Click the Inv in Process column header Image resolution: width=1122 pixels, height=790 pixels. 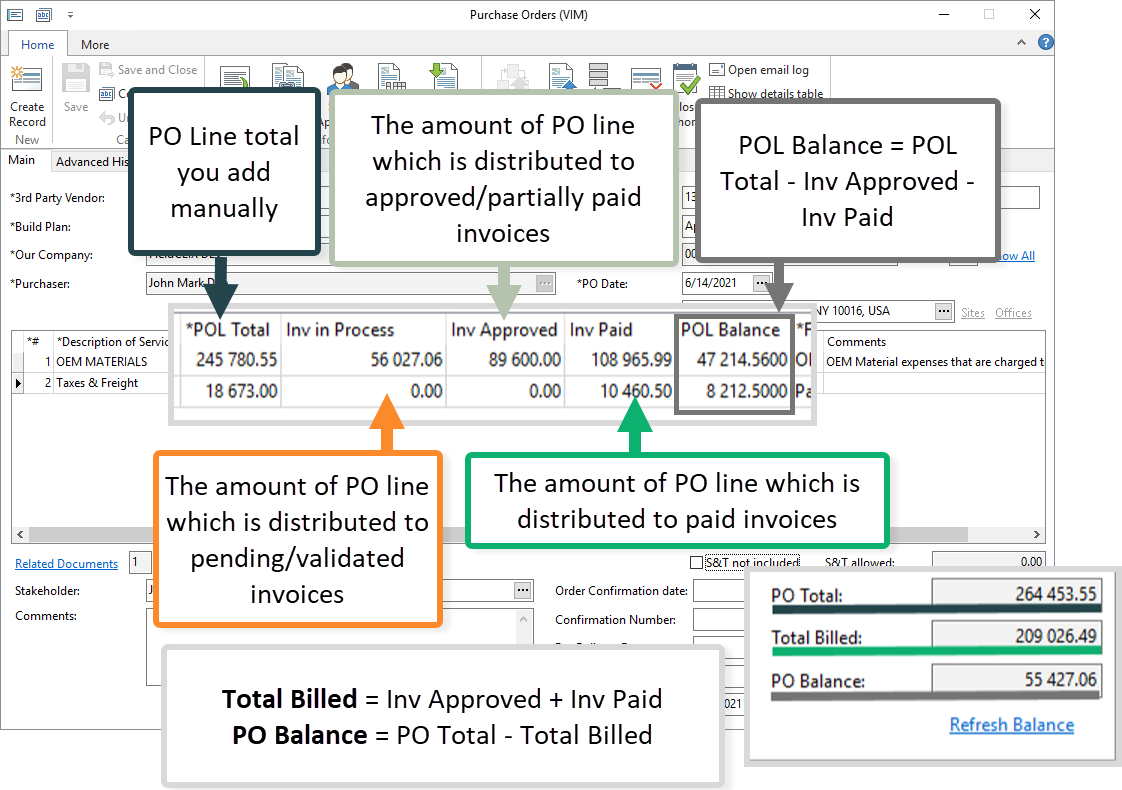(x=341, y=330)
